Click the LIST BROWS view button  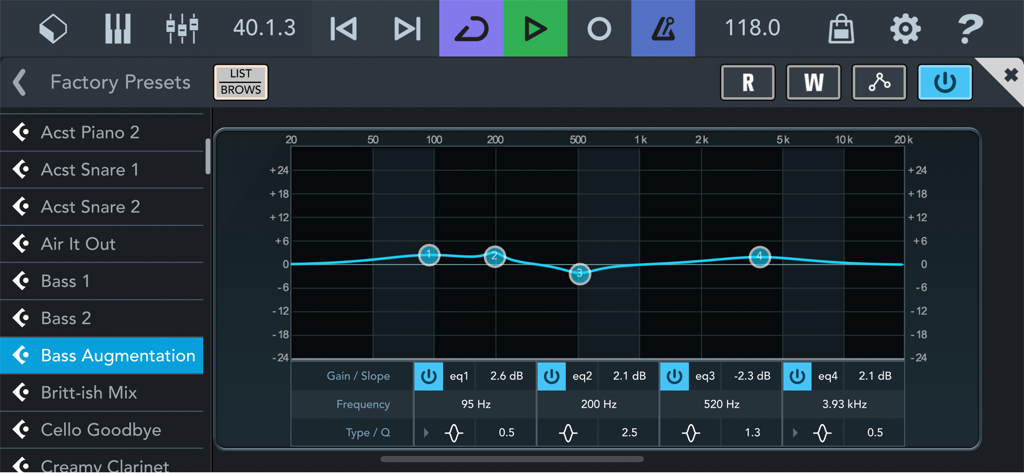coord(240,82)
